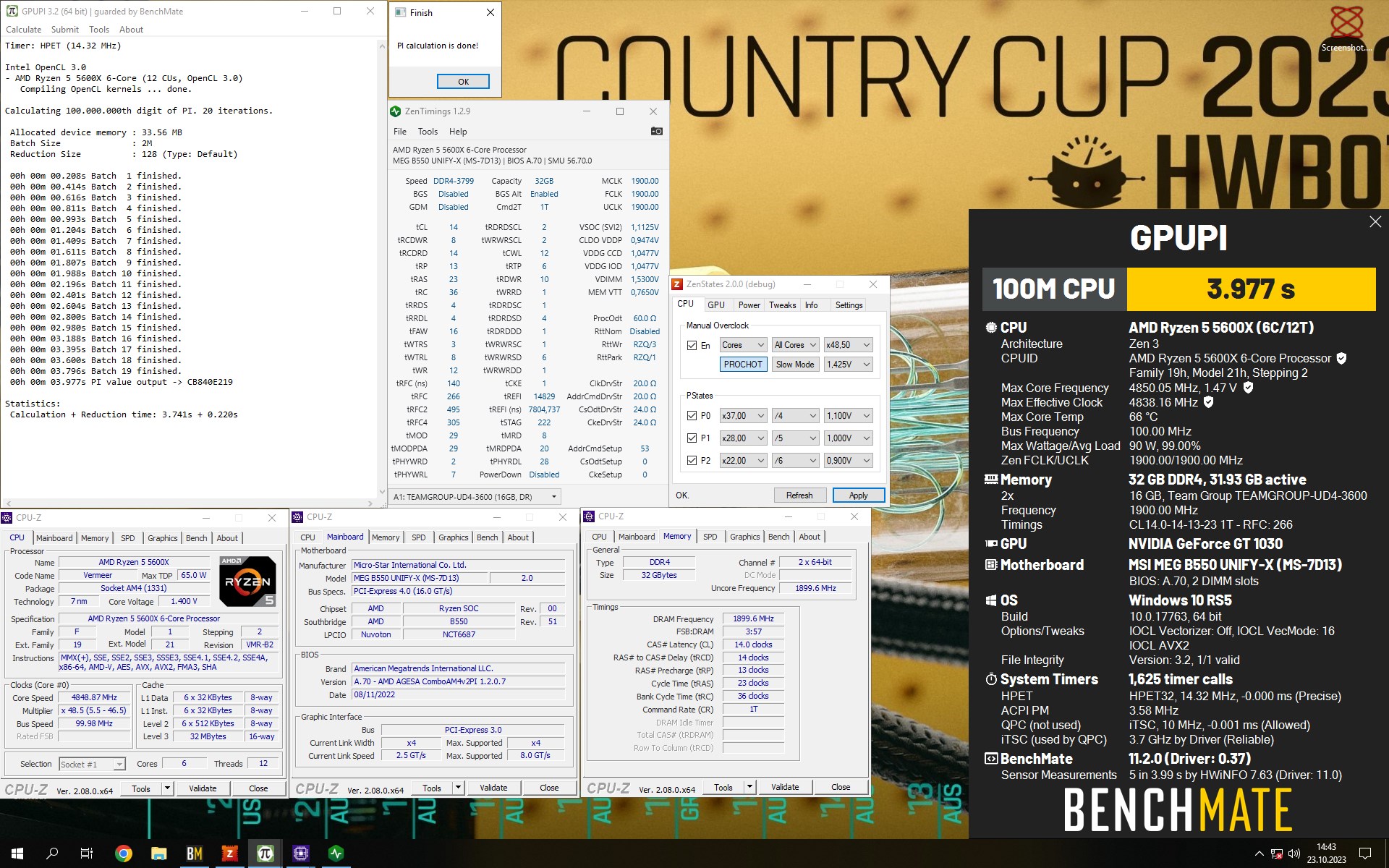Switch to ZenStates Power tab
This screenshot has width=1389, height=868.
click(749, 305)
